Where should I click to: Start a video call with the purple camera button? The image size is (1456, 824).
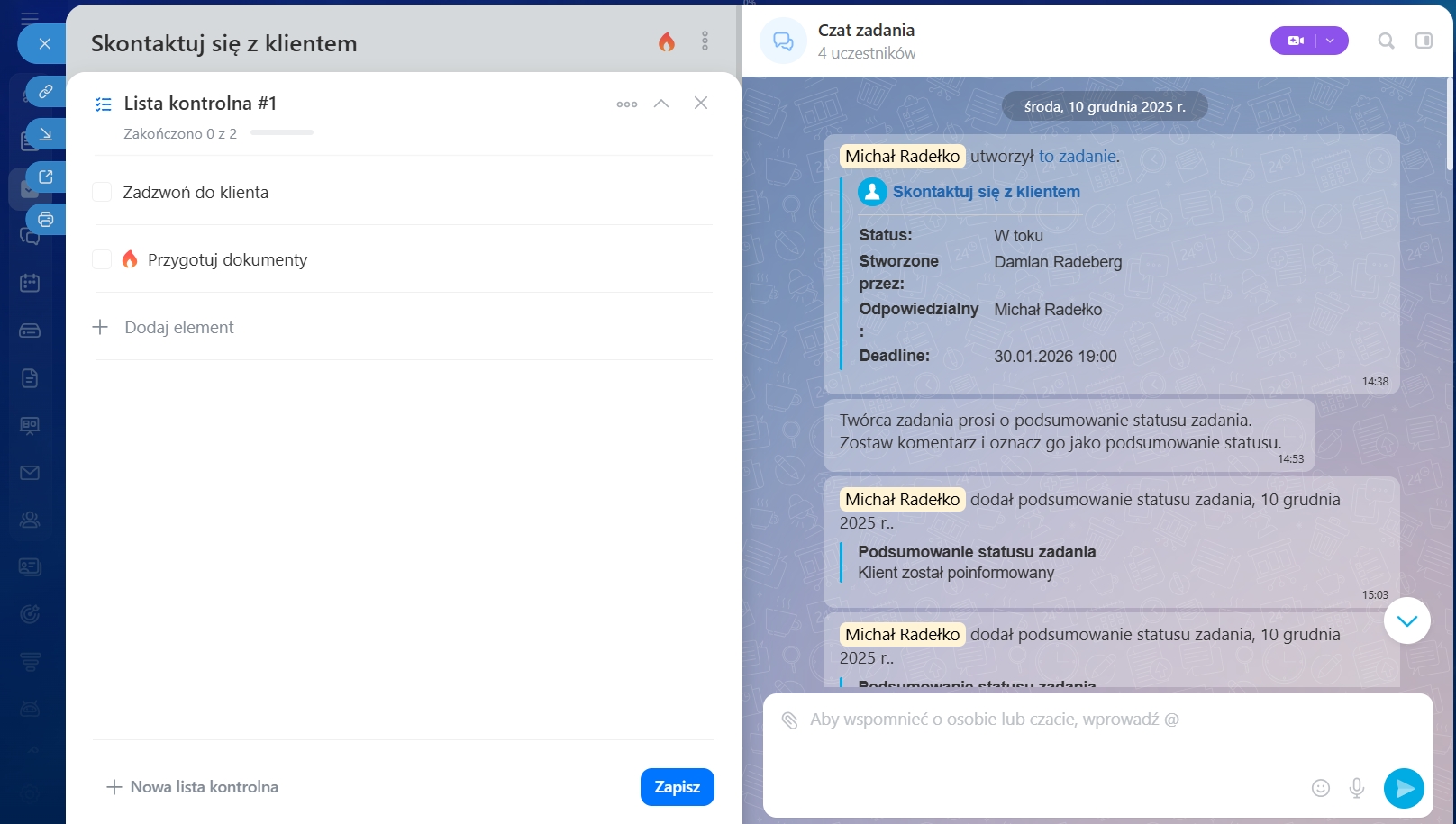(x=1296, y=41)
